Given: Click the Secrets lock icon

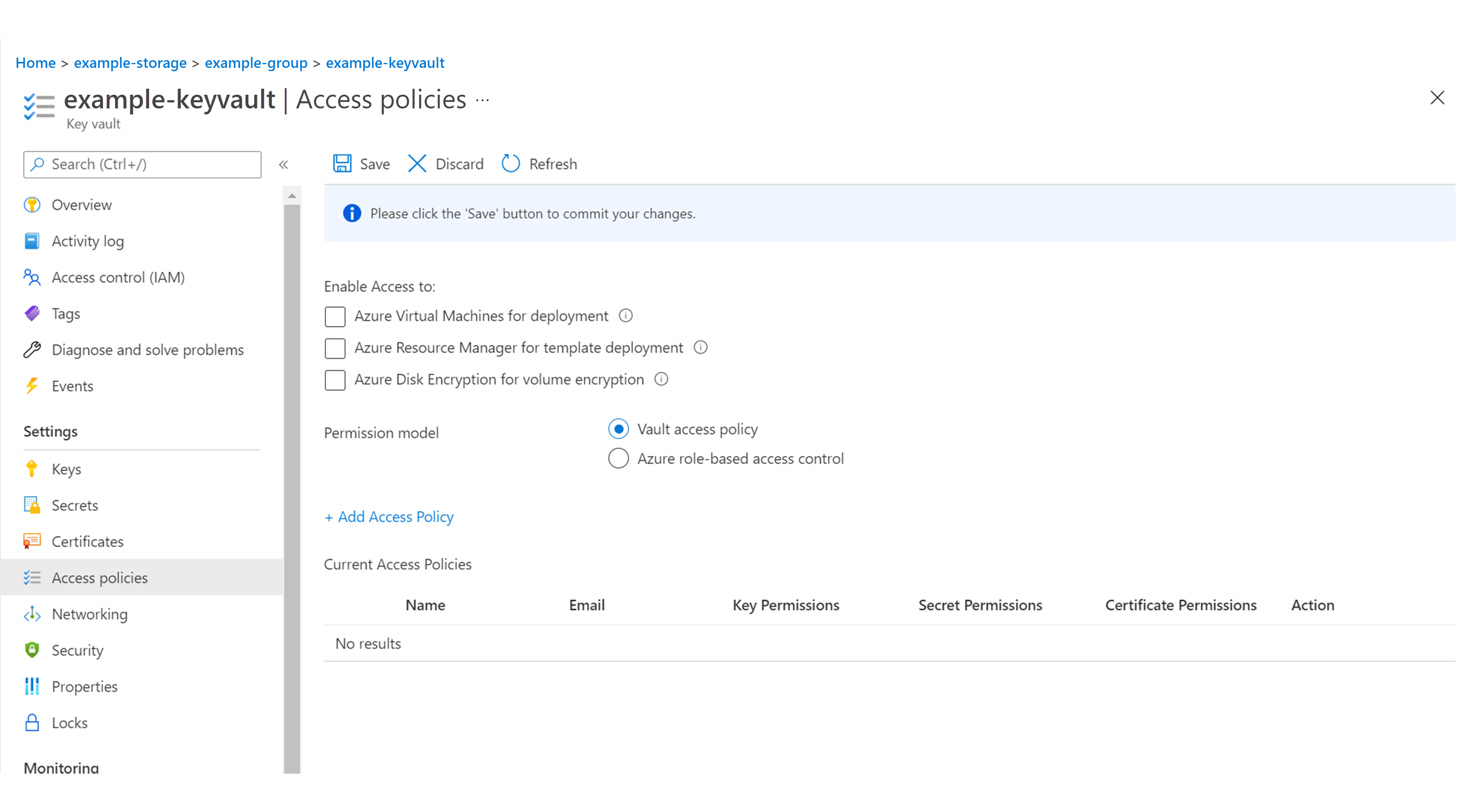Looking at the screenshot, I should coord(32,505).
